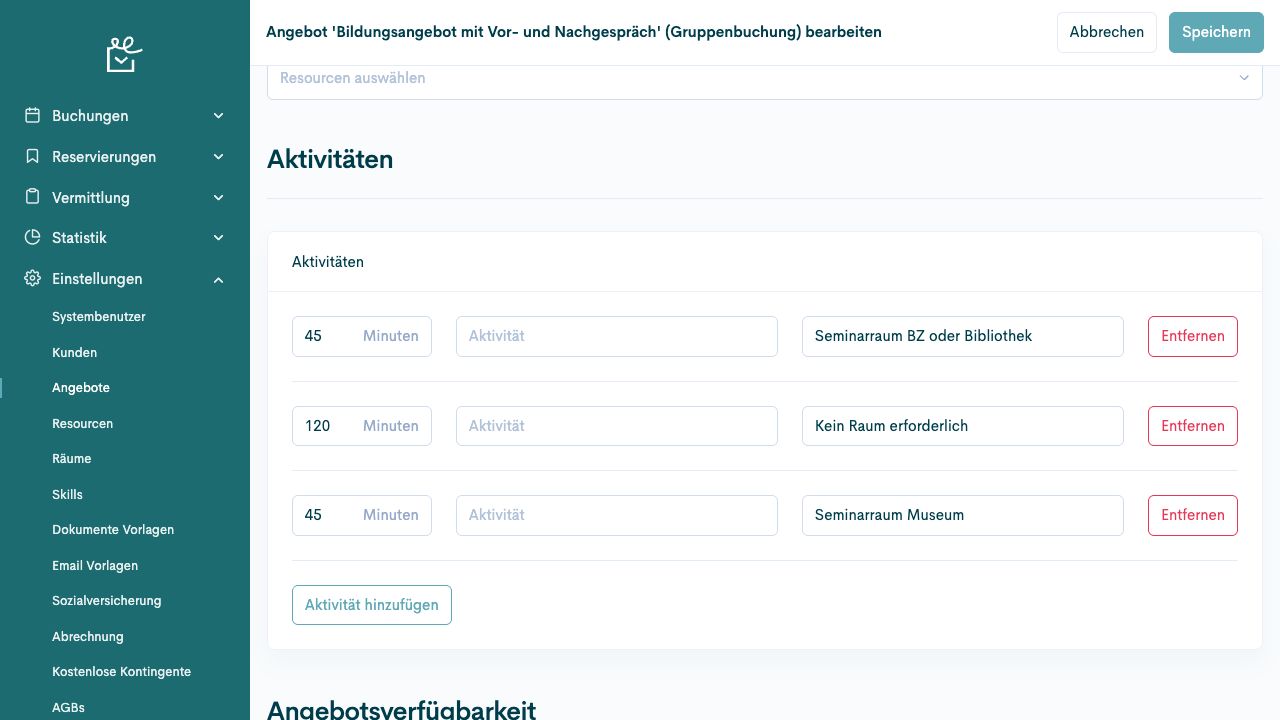Edit the 120 Minuten duration field
Screen dimensions: 1280x720
coord(362,426)
